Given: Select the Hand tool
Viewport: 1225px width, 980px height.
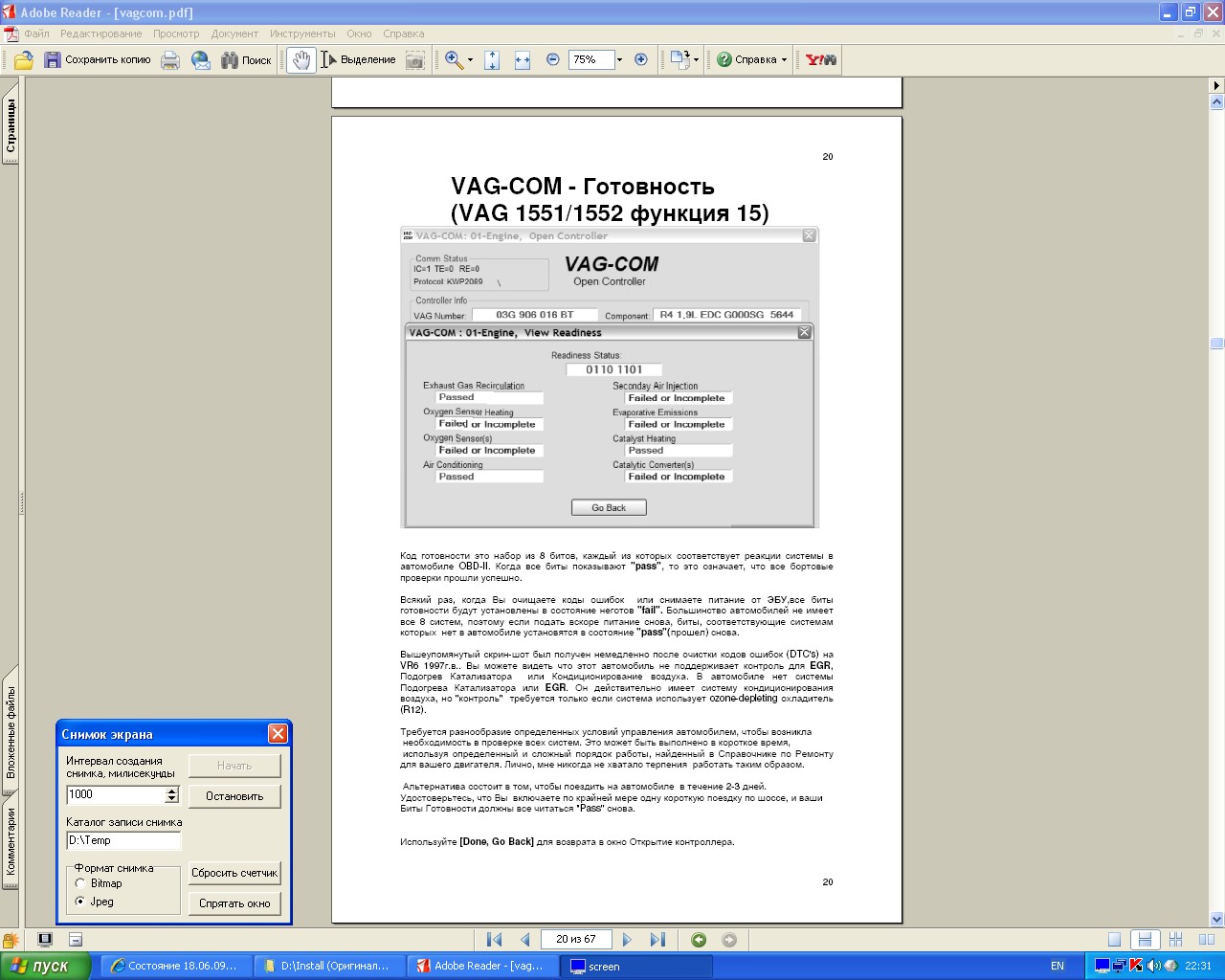Looking at the screenshot, I should point(301,60).
